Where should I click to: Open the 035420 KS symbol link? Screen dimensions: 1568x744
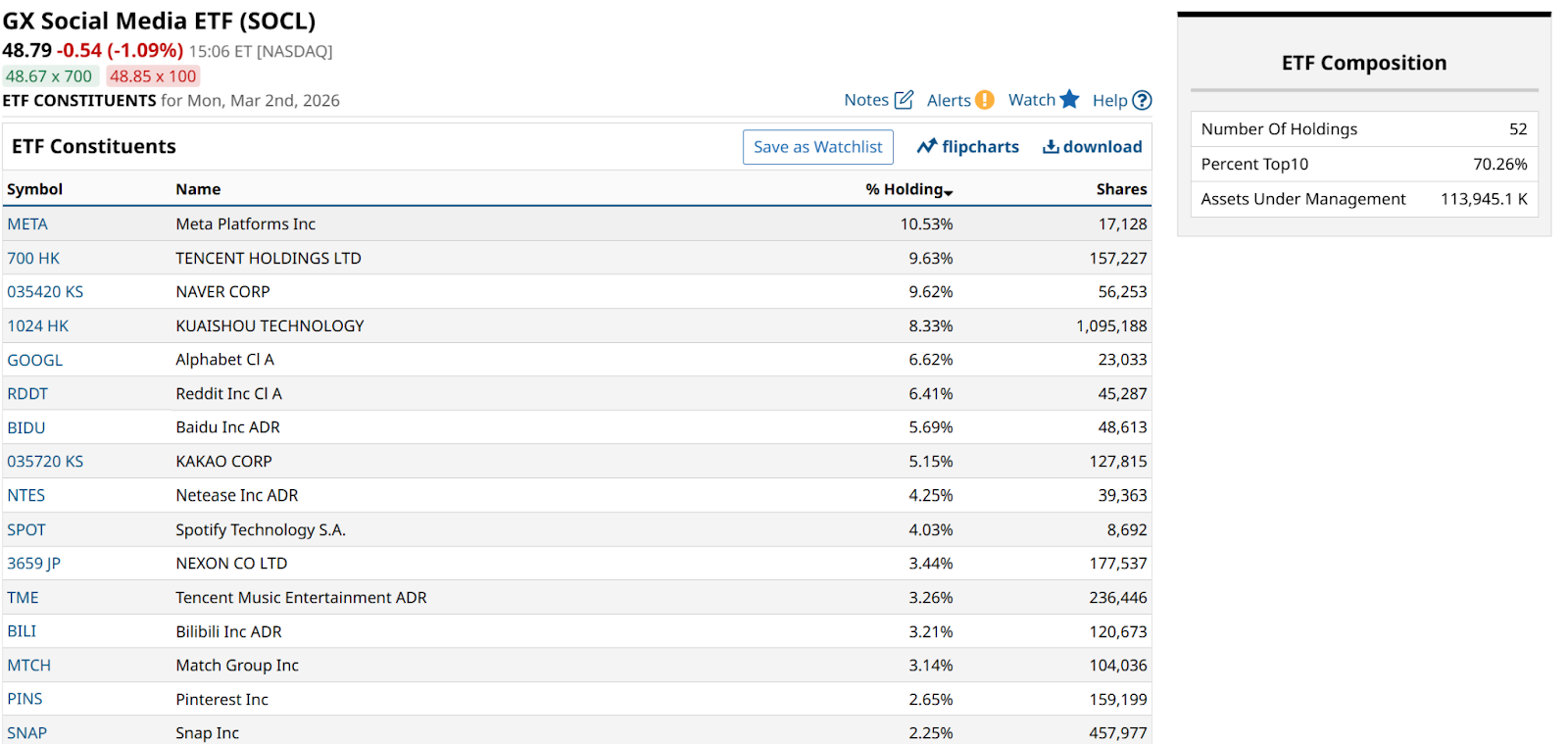coord(45,292)
